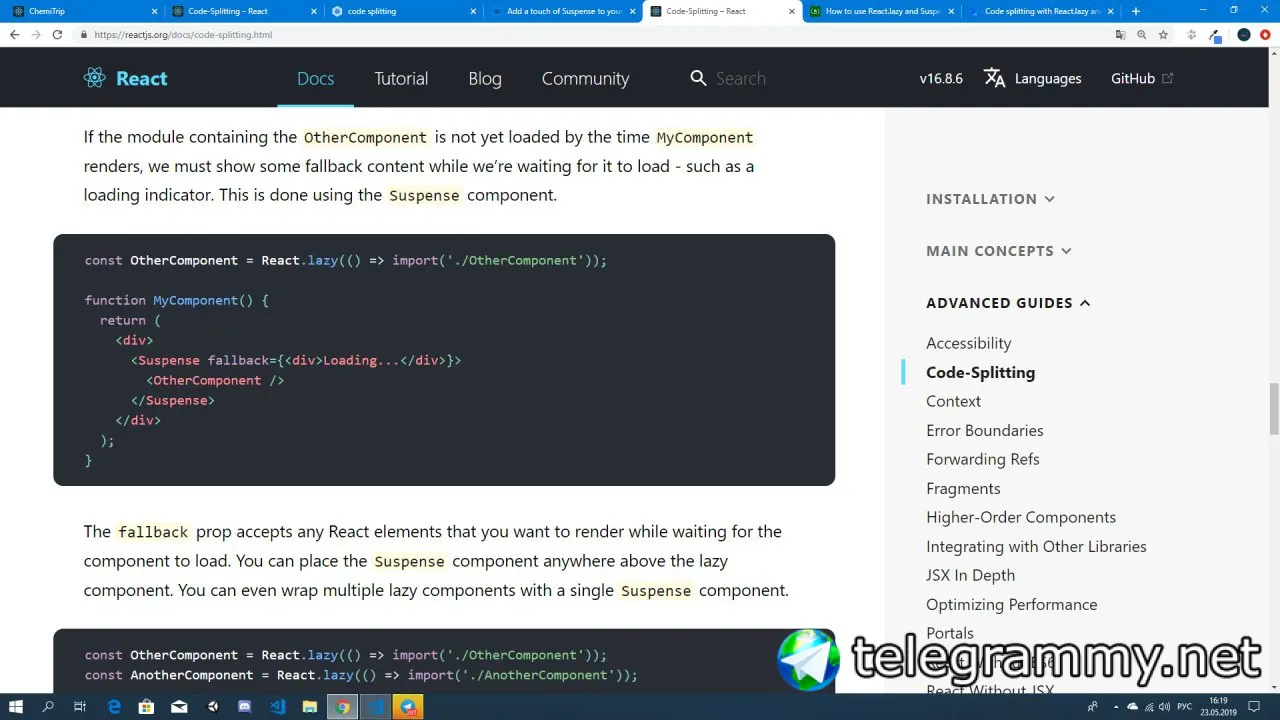1280x720 pixels.
Task: Collapse the ADVANCED GUIDES sidebar section
Action: tap(1008, 303)
